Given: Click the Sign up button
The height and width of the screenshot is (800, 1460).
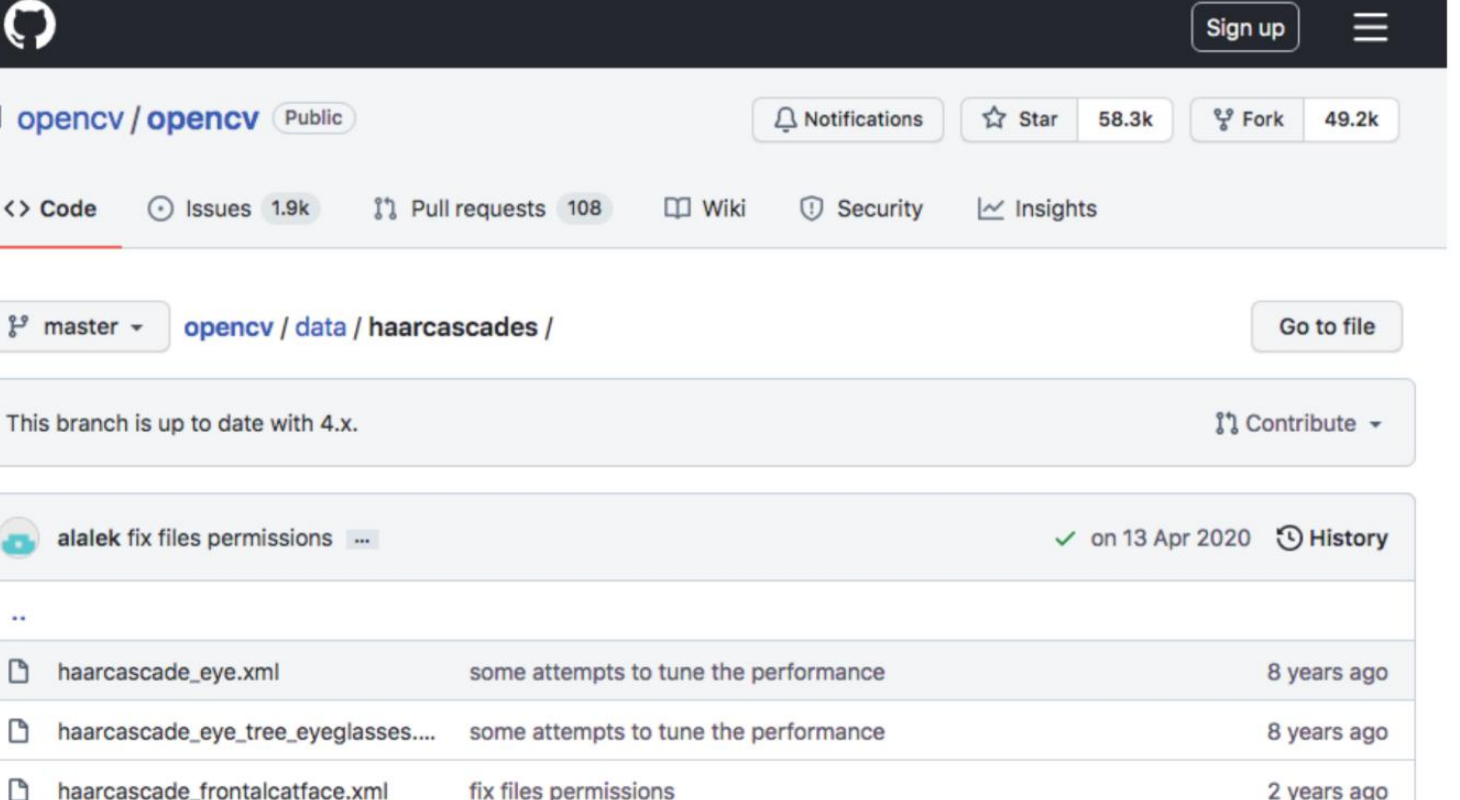Looking at the screenshot, I should 1244,28.
